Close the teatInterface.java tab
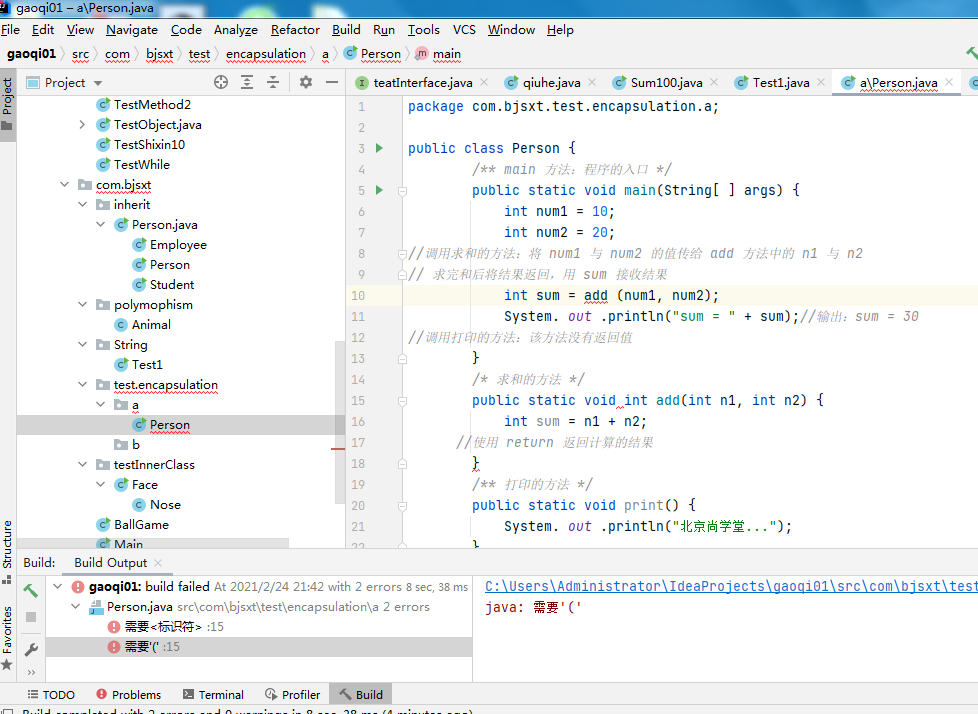Viewport: 978px width, 714px height. [x=484, y=82]
